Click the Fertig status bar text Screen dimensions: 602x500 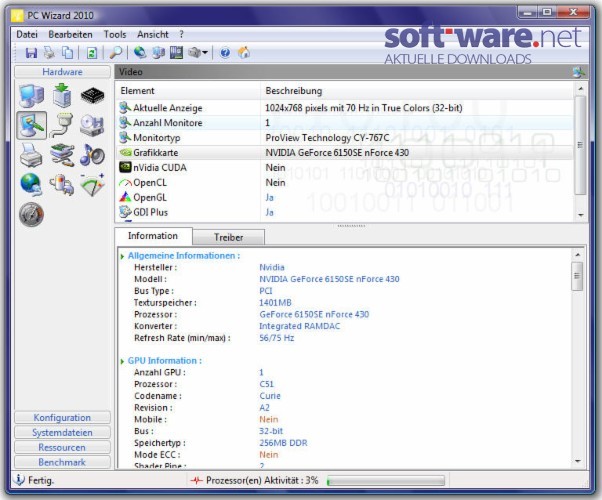click(x=41, y=480)
